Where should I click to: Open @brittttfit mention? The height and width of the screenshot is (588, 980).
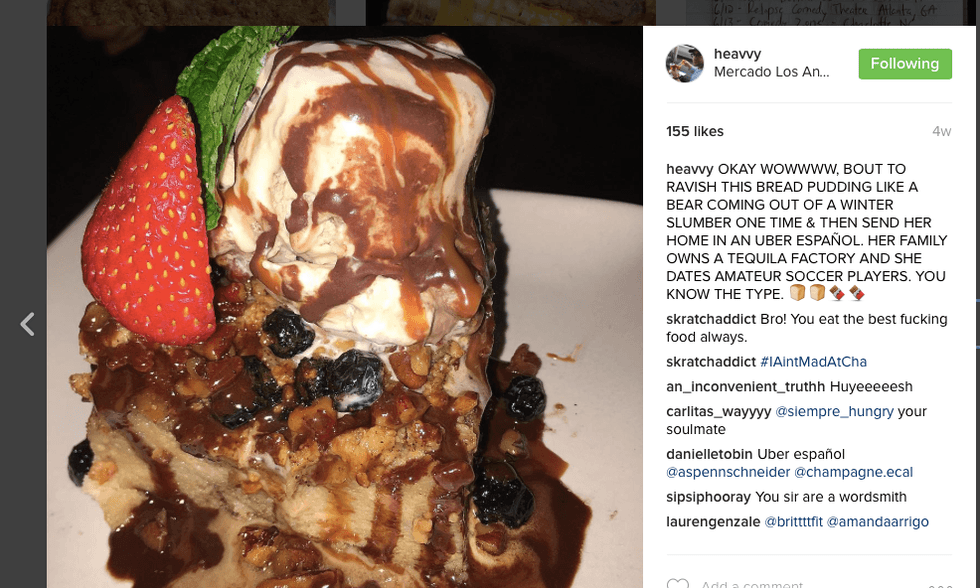click(793, 522)
